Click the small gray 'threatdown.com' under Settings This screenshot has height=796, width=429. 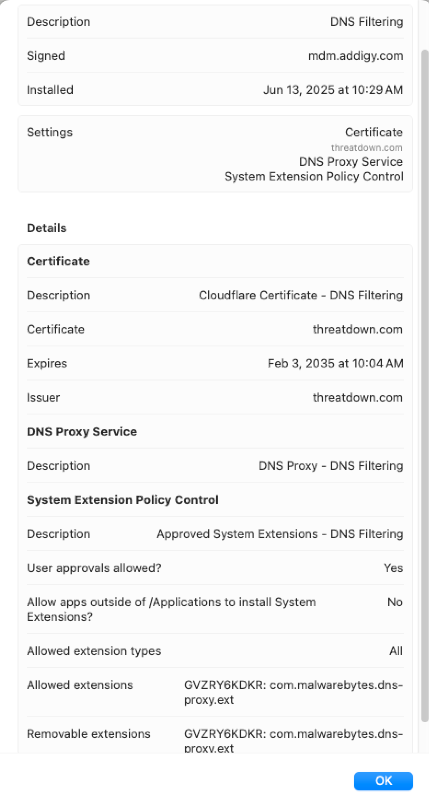[x=367, y=148]
